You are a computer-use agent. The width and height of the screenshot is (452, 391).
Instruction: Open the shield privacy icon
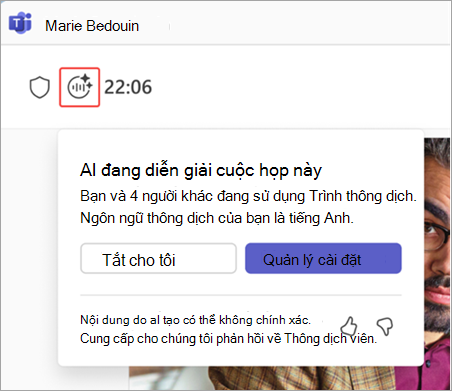click(x=40, y=88)
